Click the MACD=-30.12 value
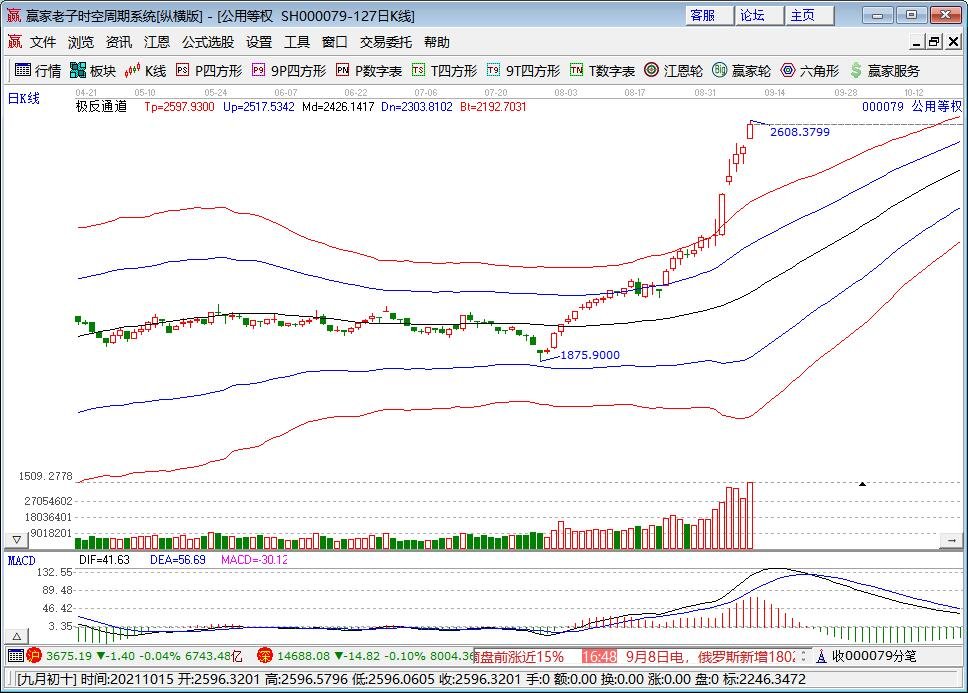Screen dimensions: 968x693 254,560
